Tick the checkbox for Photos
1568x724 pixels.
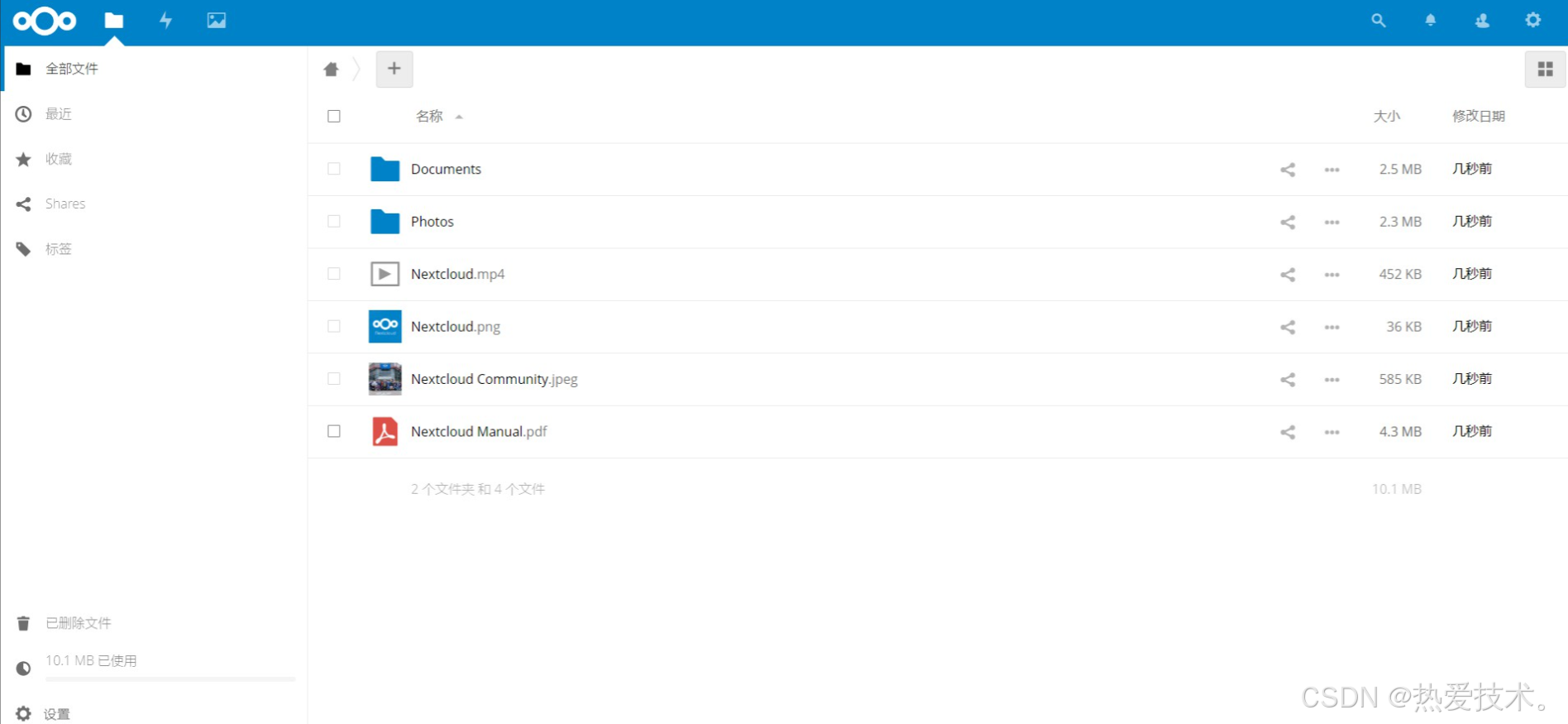tap(334, 221)
